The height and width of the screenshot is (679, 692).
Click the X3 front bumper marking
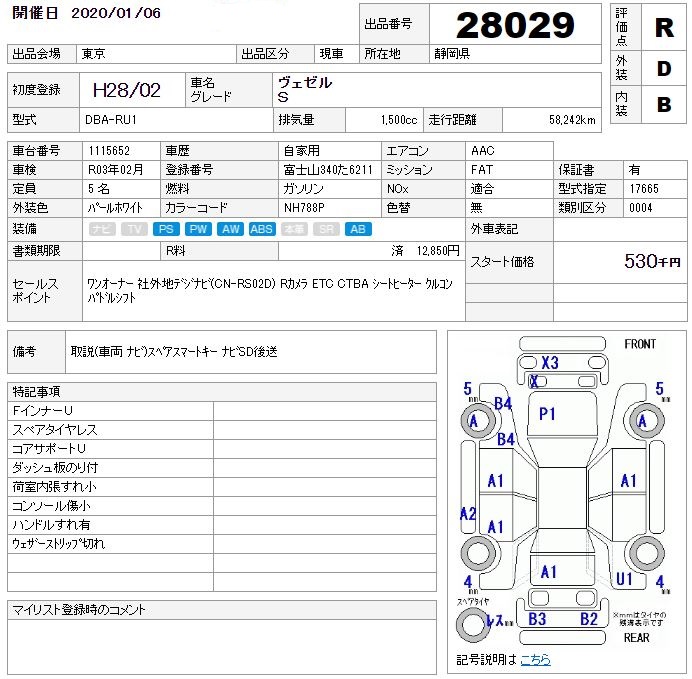tap(549, 363)
